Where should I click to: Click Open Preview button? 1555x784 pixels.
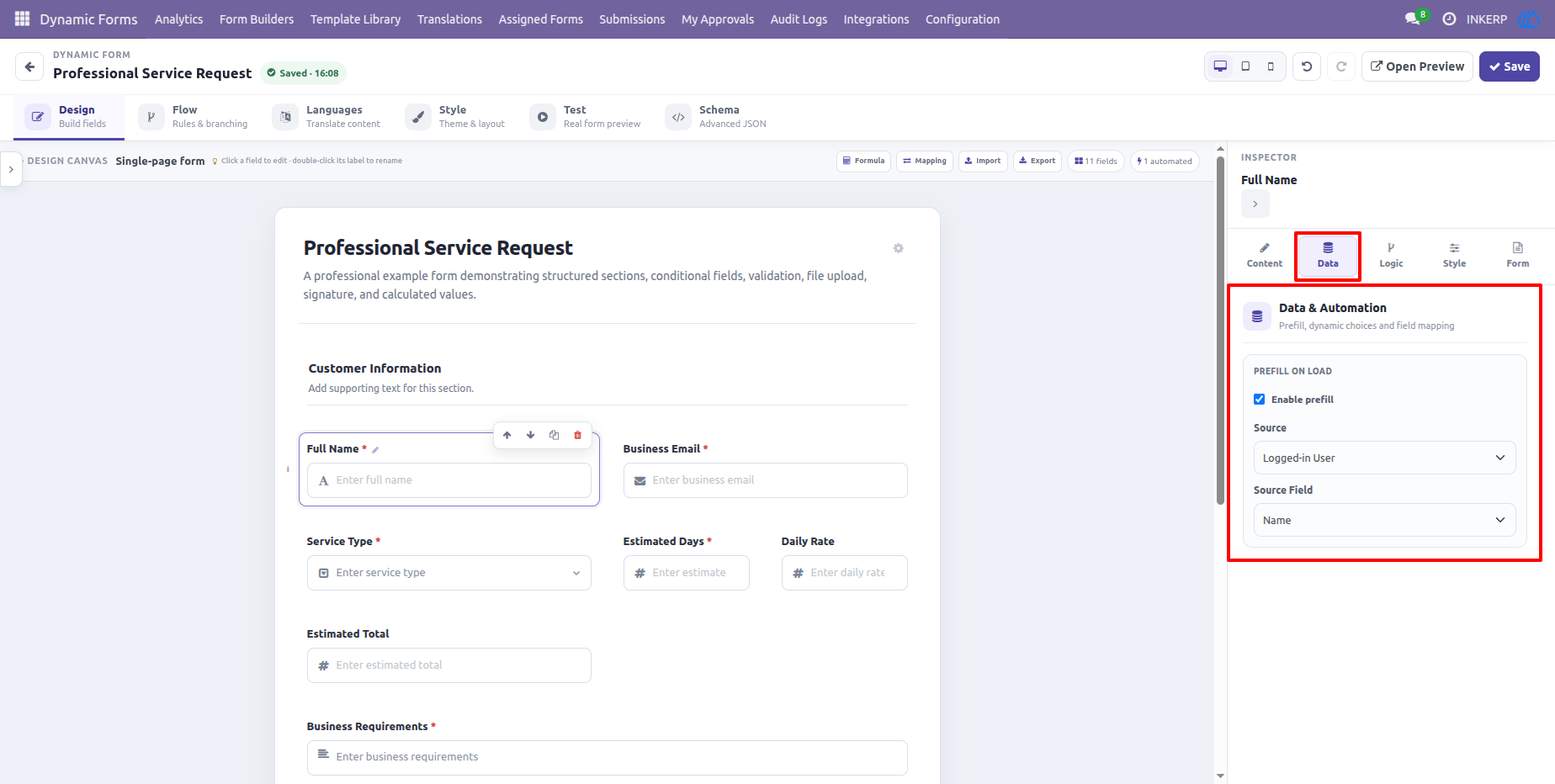pos(1417,66)
